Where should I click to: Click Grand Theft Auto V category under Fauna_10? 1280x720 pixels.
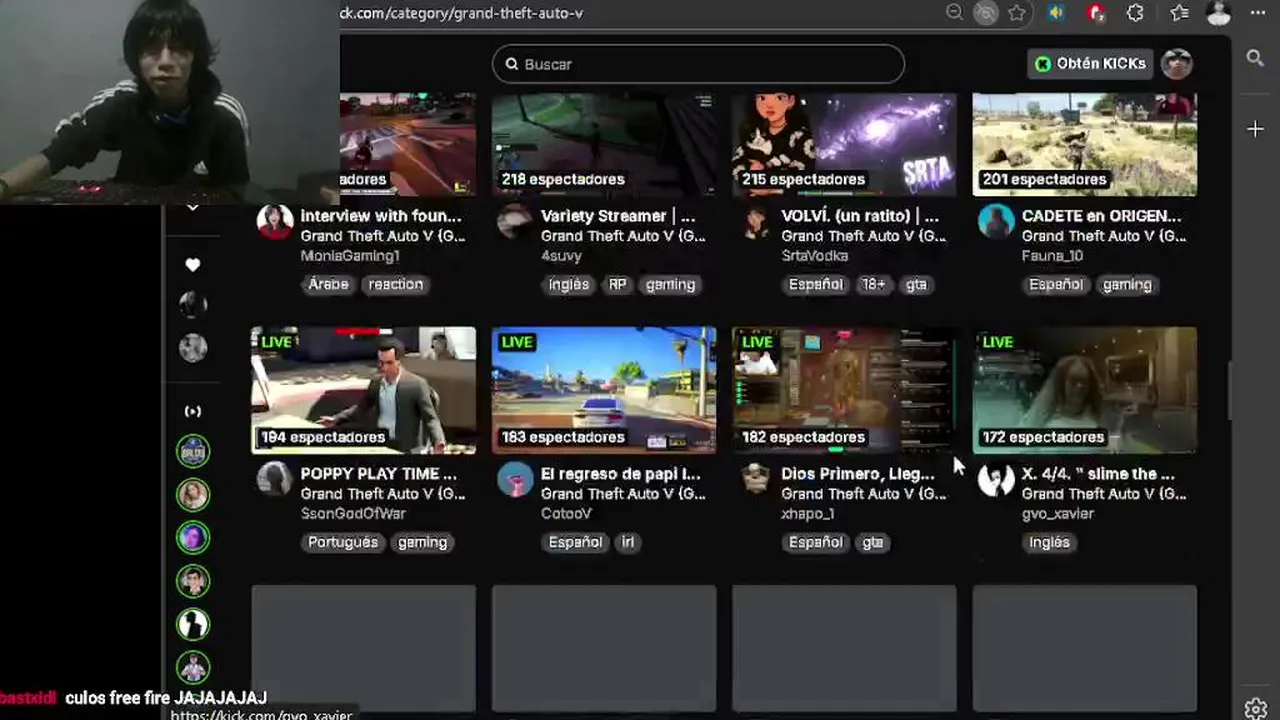pos(1104,236)
